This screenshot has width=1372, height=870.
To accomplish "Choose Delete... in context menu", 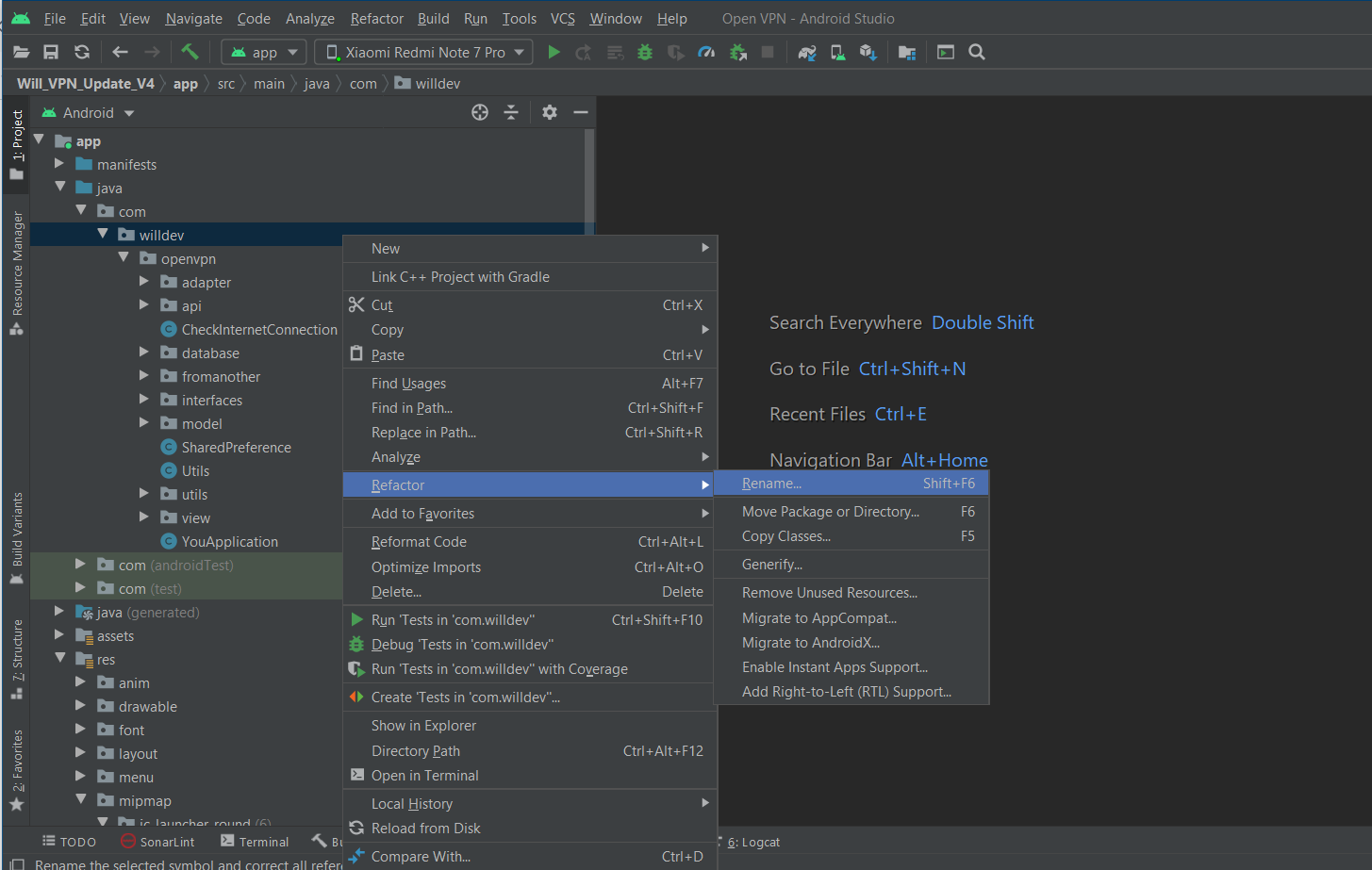I will [x=530, y=592].
